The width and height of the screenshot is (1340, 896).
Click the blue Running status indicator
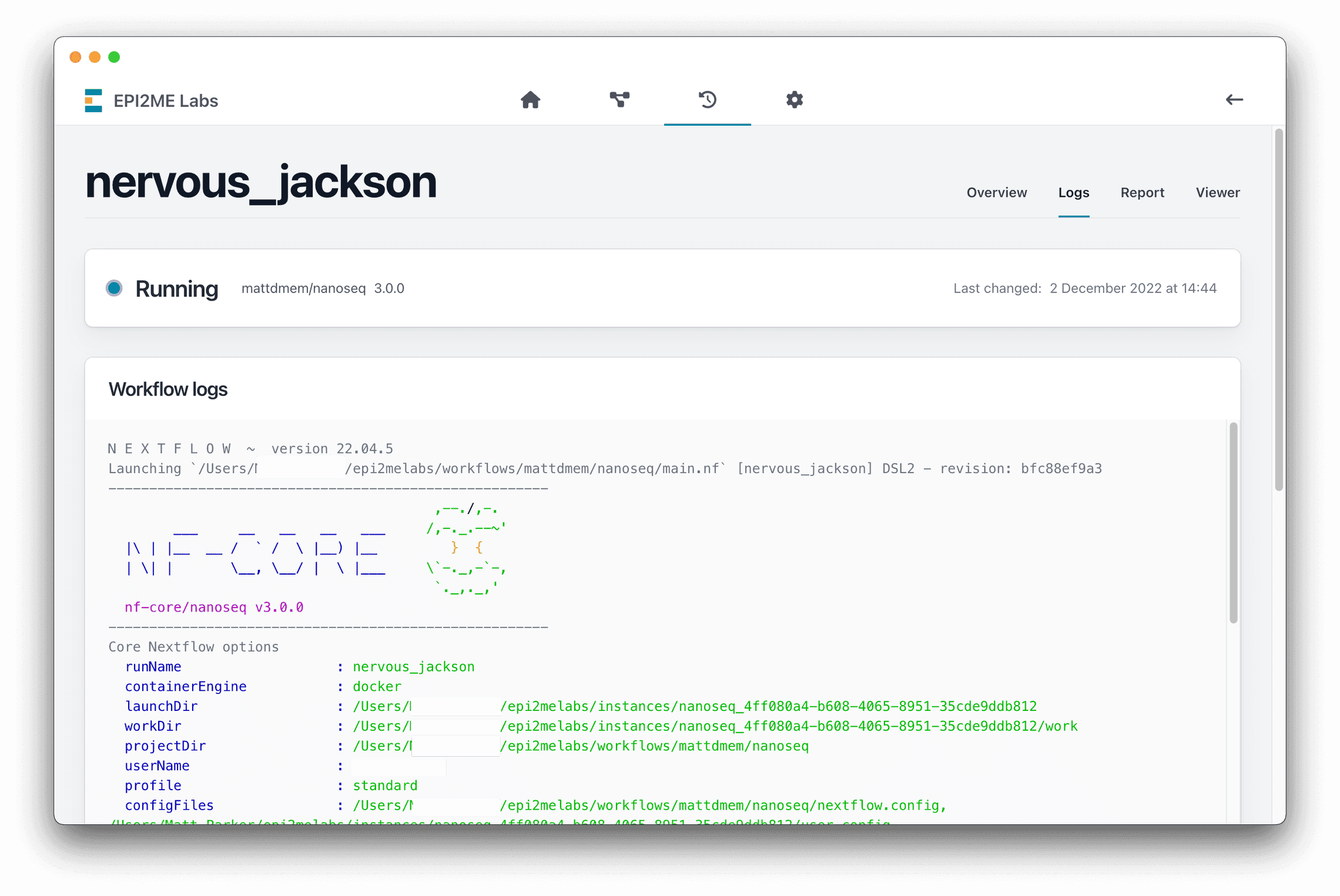pos(114,288)
